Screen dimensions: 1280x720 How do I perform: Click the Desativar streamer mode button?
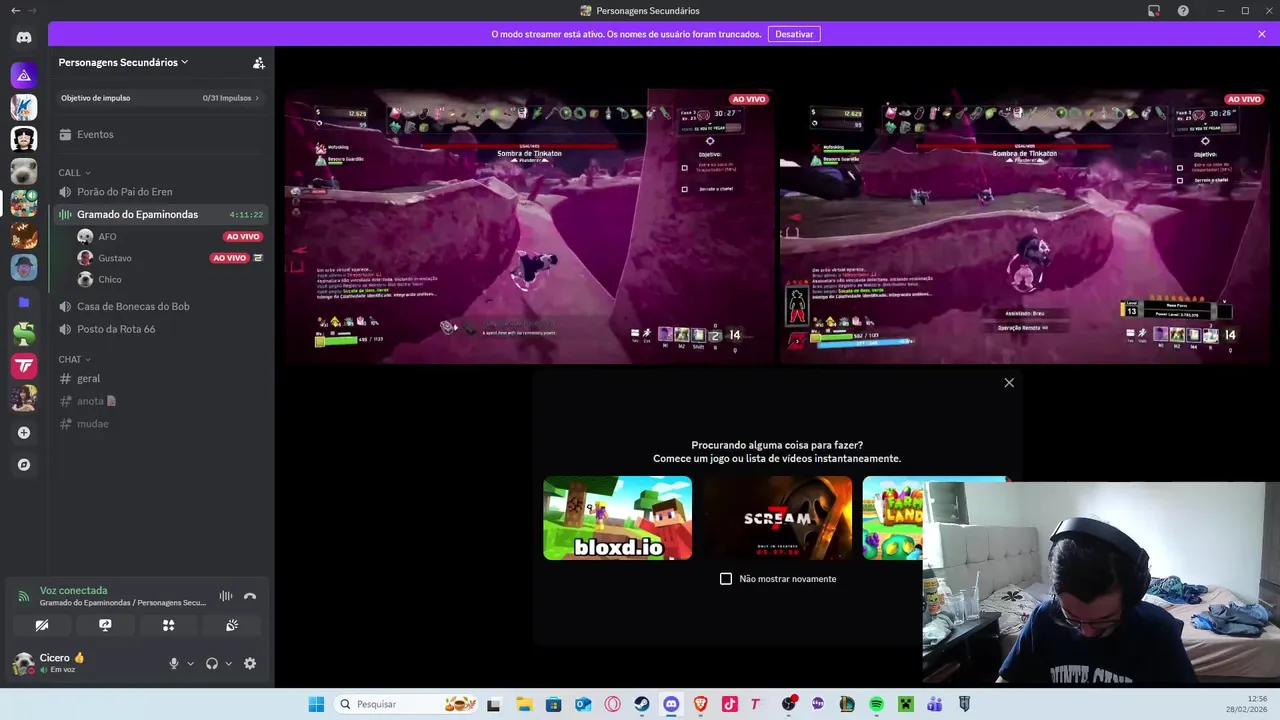click(794, 34)
